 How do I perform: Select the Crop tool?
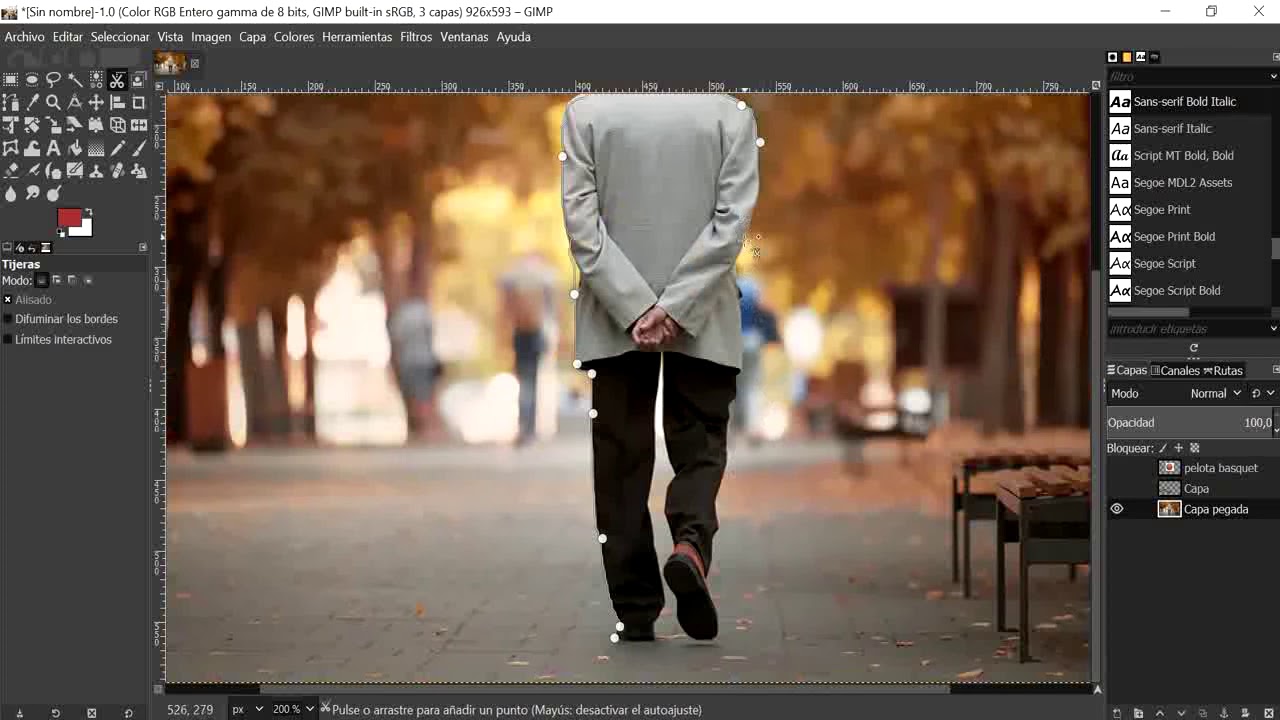(138, 102)
